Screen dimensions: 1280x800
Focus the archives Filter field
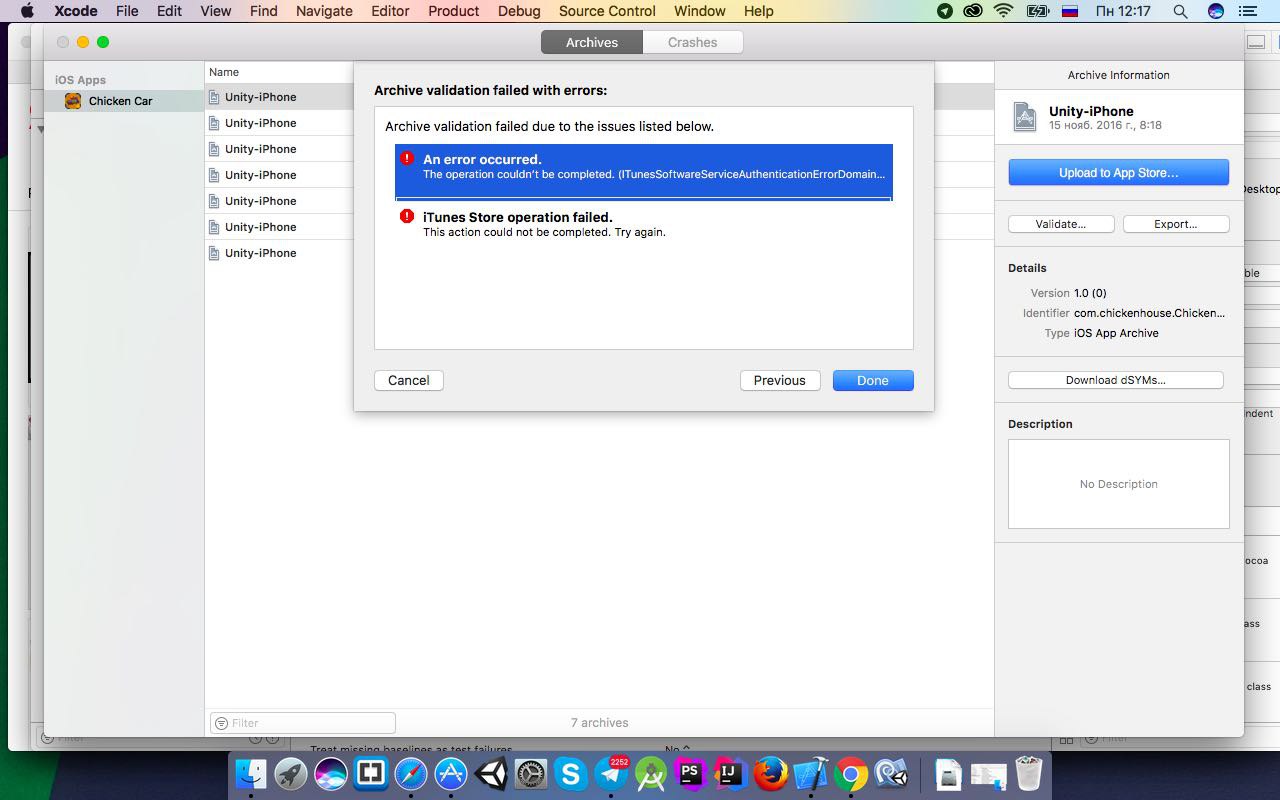point(303,723)
